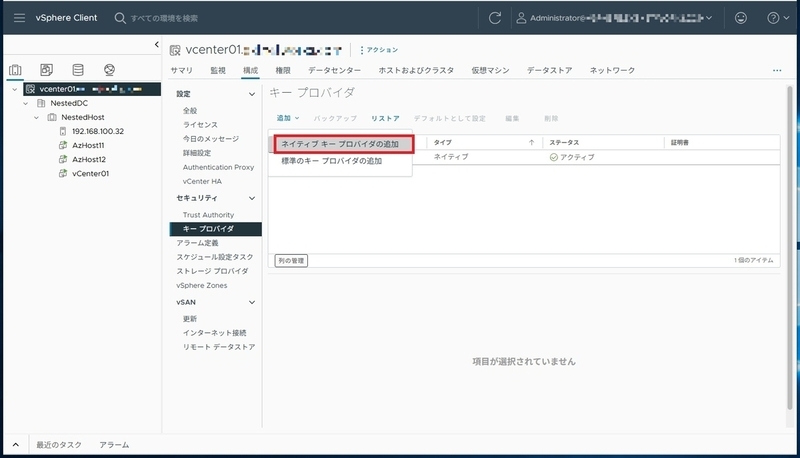Open the データストア tab

pyautogui.click(x=549, y=70)
